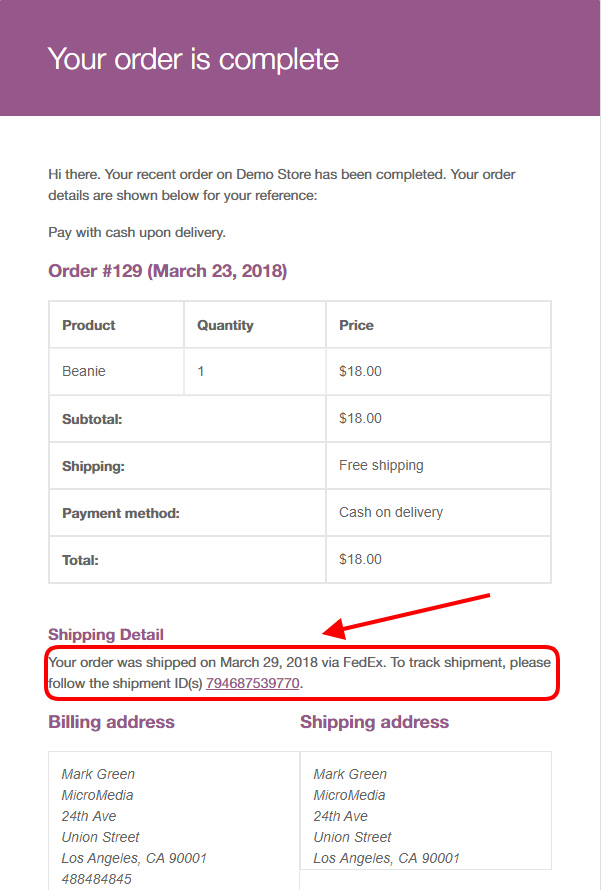Click the Billing address heading
This screenshot has width=601, height=890.
coord(111,722)
